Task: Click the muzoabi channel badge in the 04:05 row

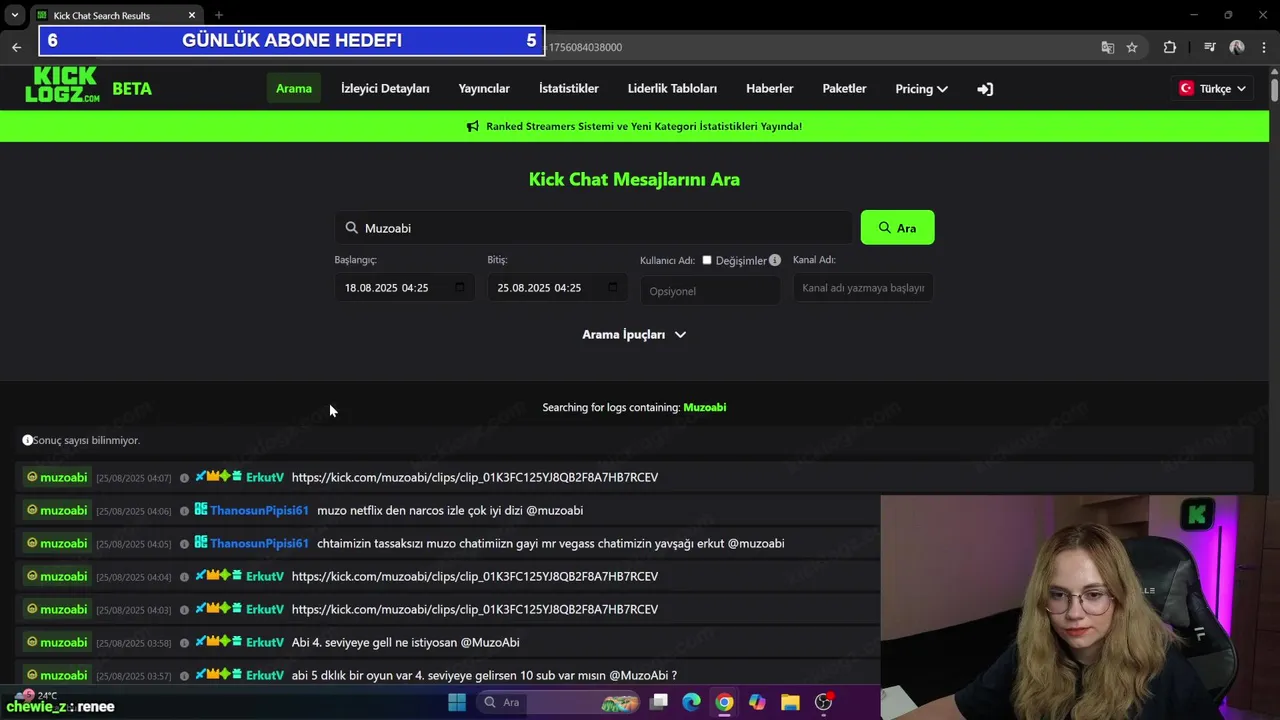Action: (57, 544)
